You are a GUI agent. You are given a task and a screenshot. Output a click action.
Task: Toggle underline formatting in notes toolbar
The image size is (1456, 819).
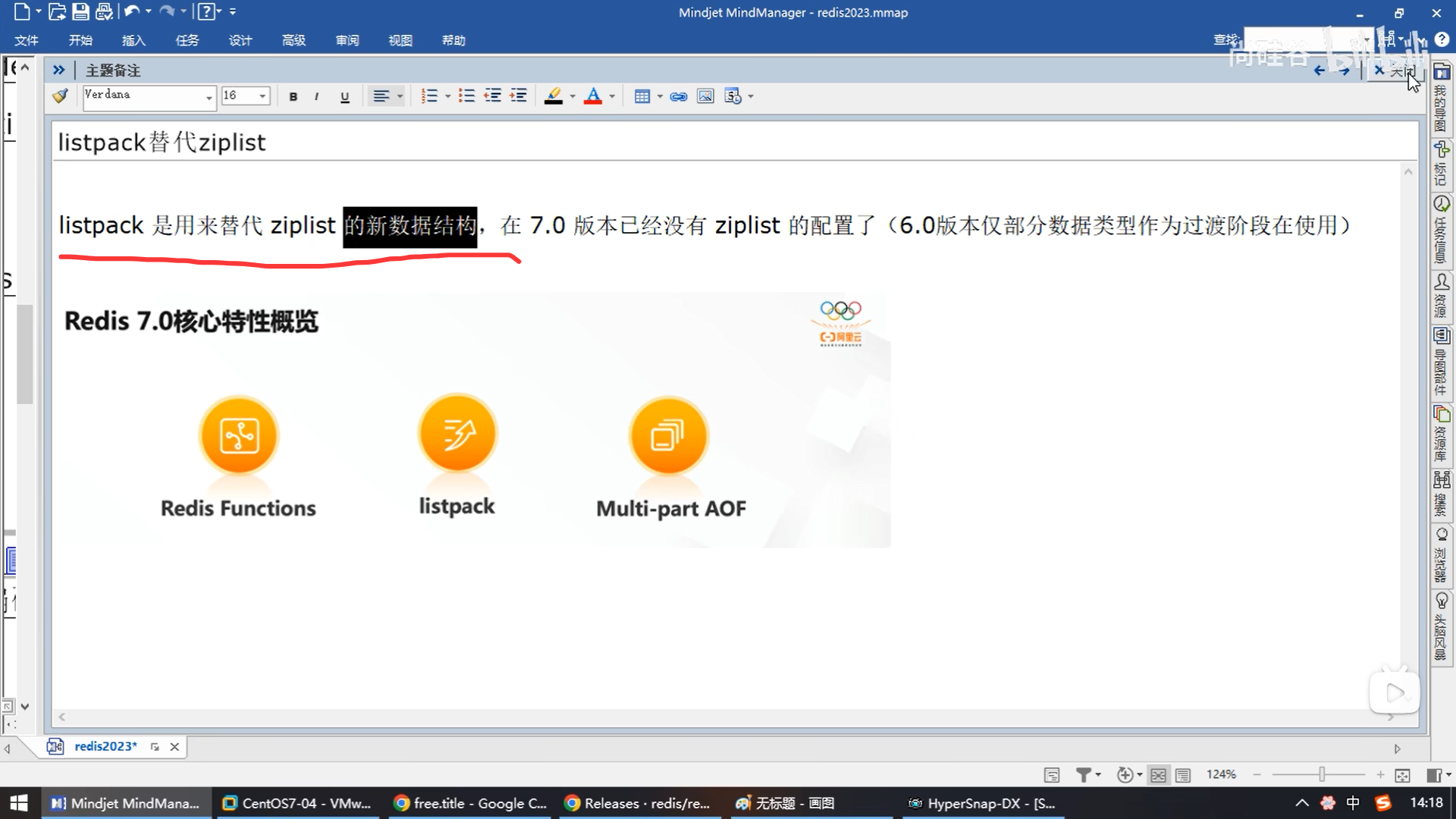pyautogui.click(x=345, y=96)
